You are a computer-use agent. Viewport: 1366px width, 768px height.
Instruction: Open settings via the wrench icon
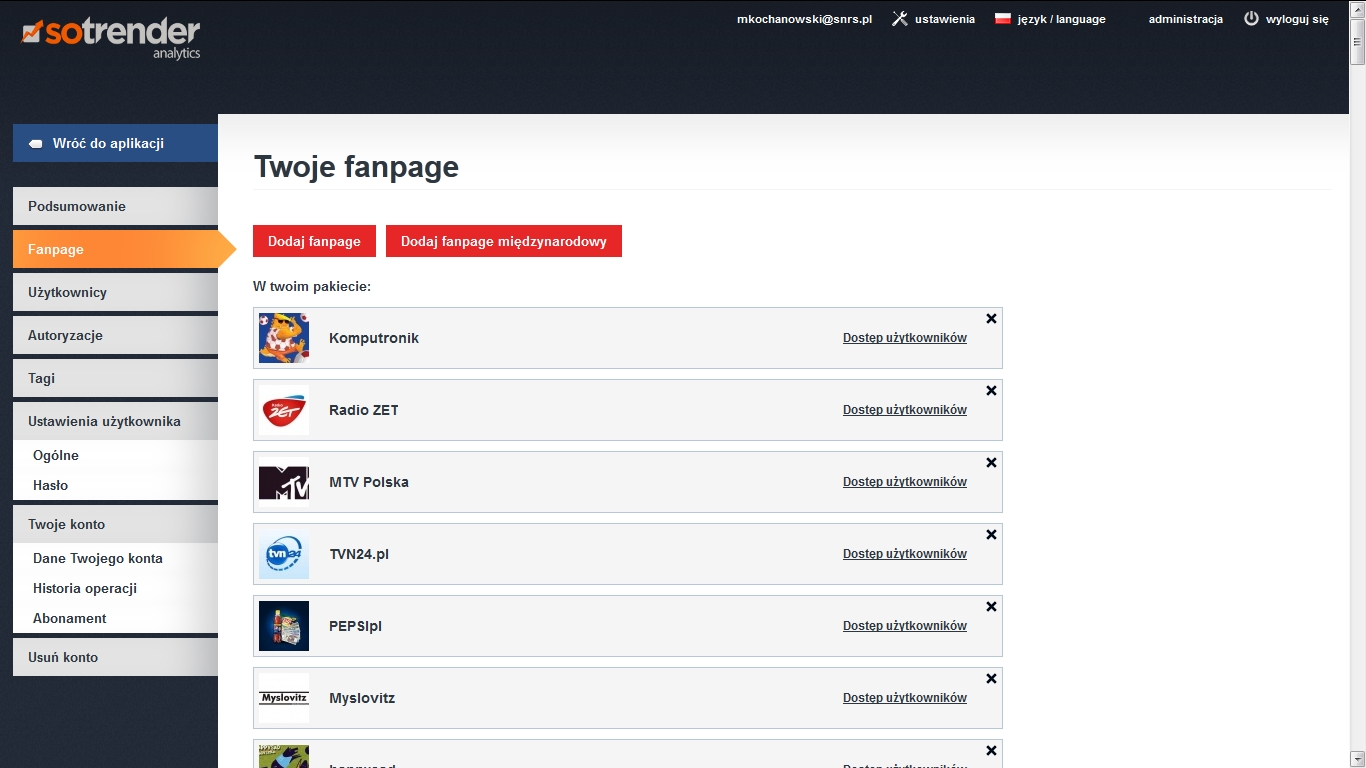click(899, 19)
